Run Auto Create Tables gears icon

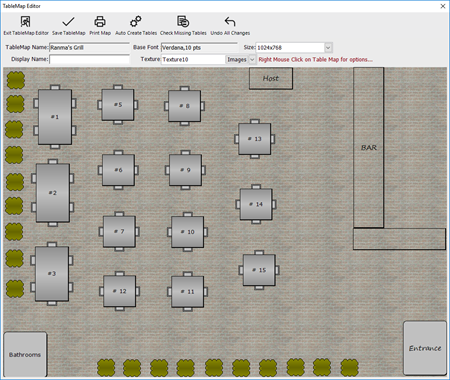pos(136,22)
